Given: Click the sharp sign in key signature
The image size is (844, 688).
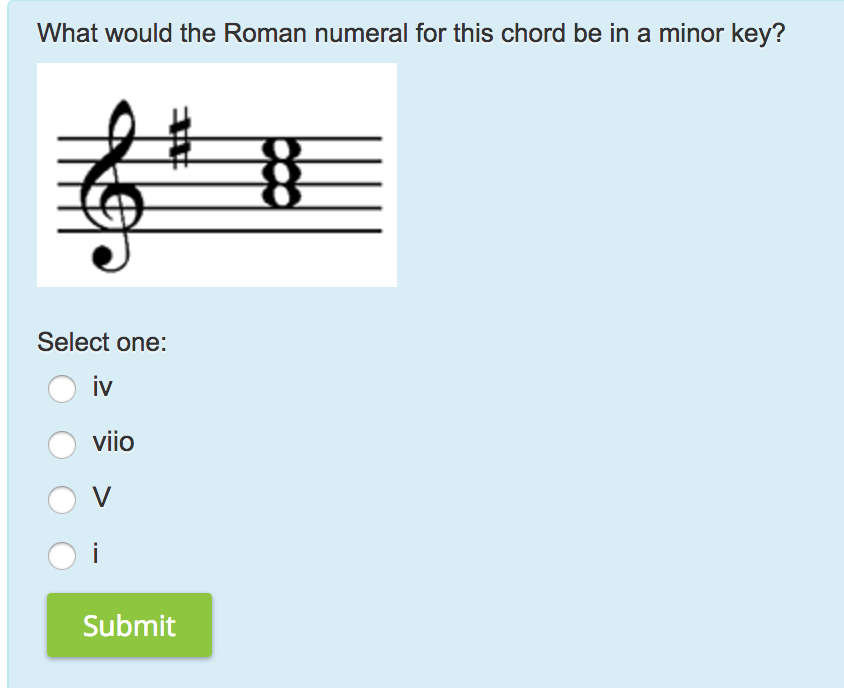Looking at the screenshot, I should pos(180,138).
